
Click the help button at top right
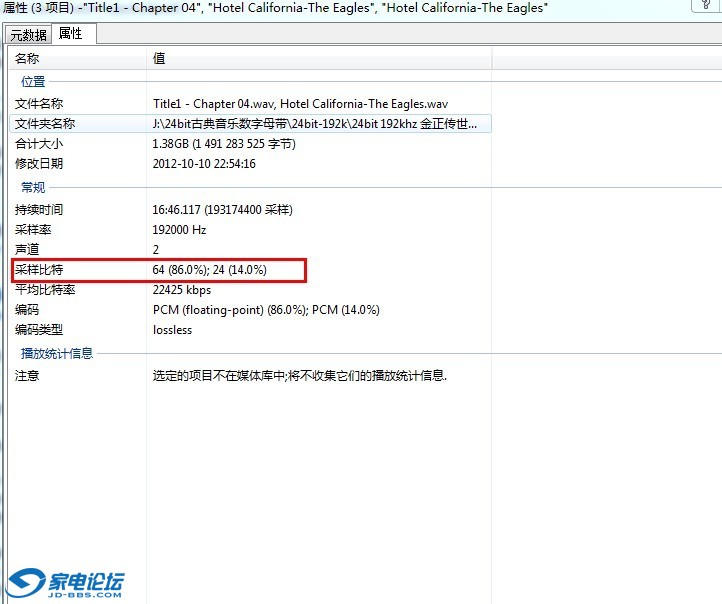(706, 6)
